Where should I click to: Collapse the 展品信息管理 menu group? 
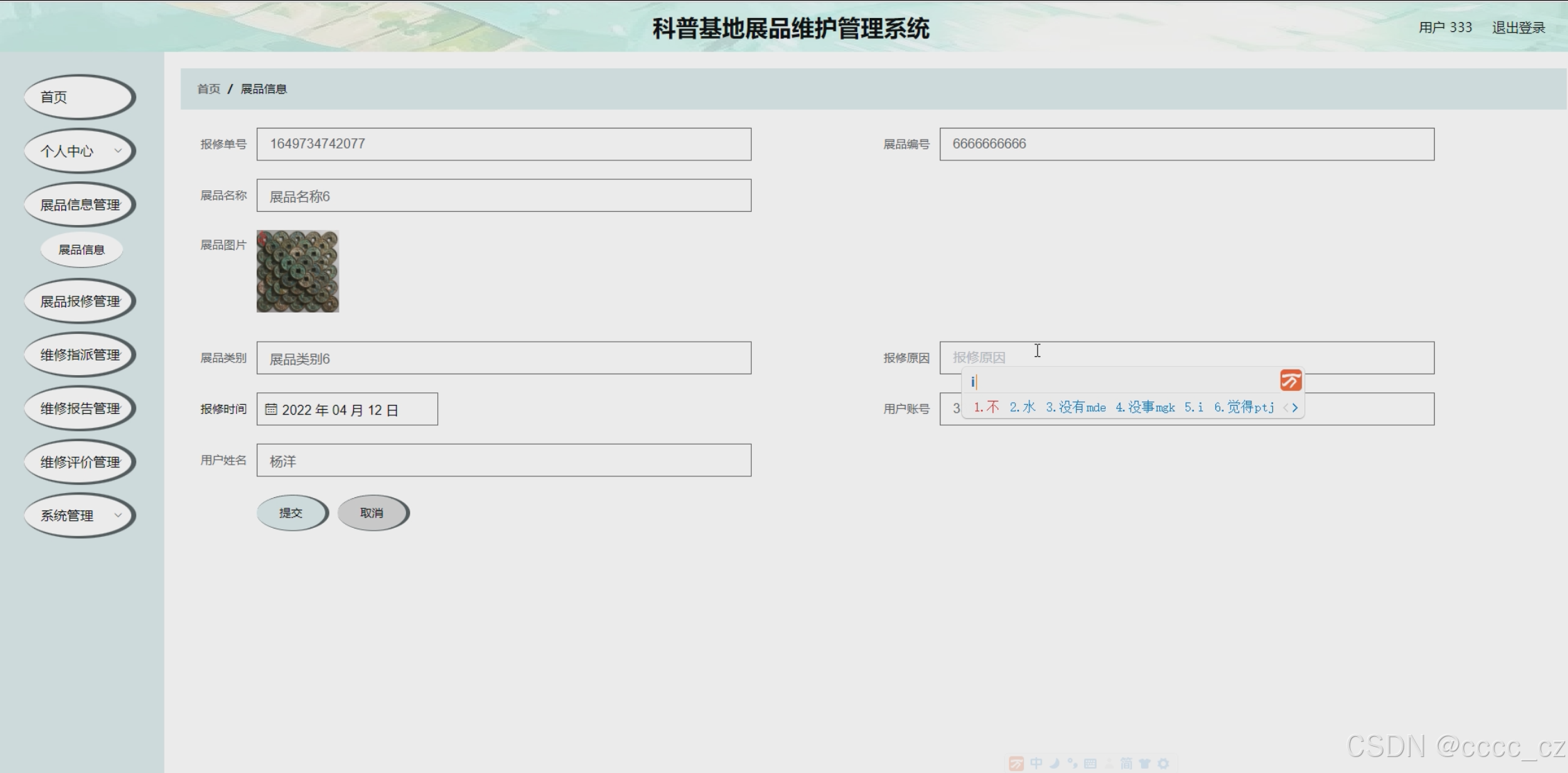coord(80,205)
